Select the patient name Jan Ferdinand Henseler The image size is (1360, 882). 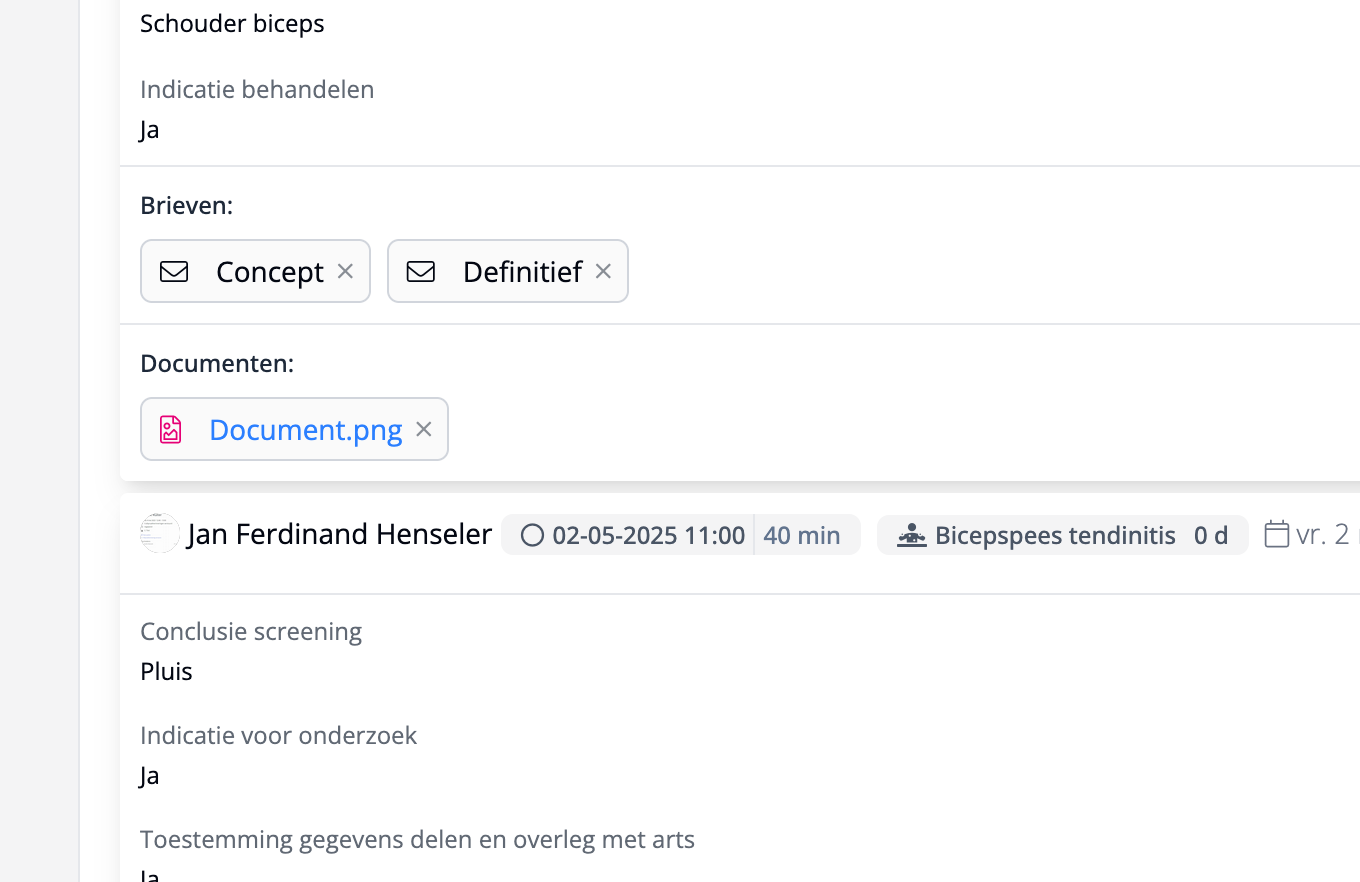coord(338,534)
